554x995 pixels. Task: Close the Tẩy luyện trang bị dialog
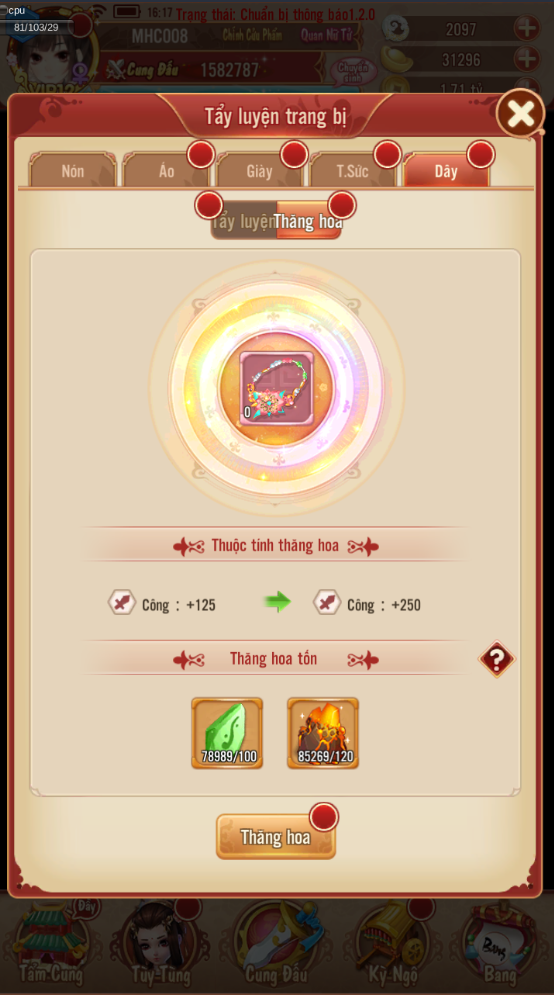(x=520, y=114)
